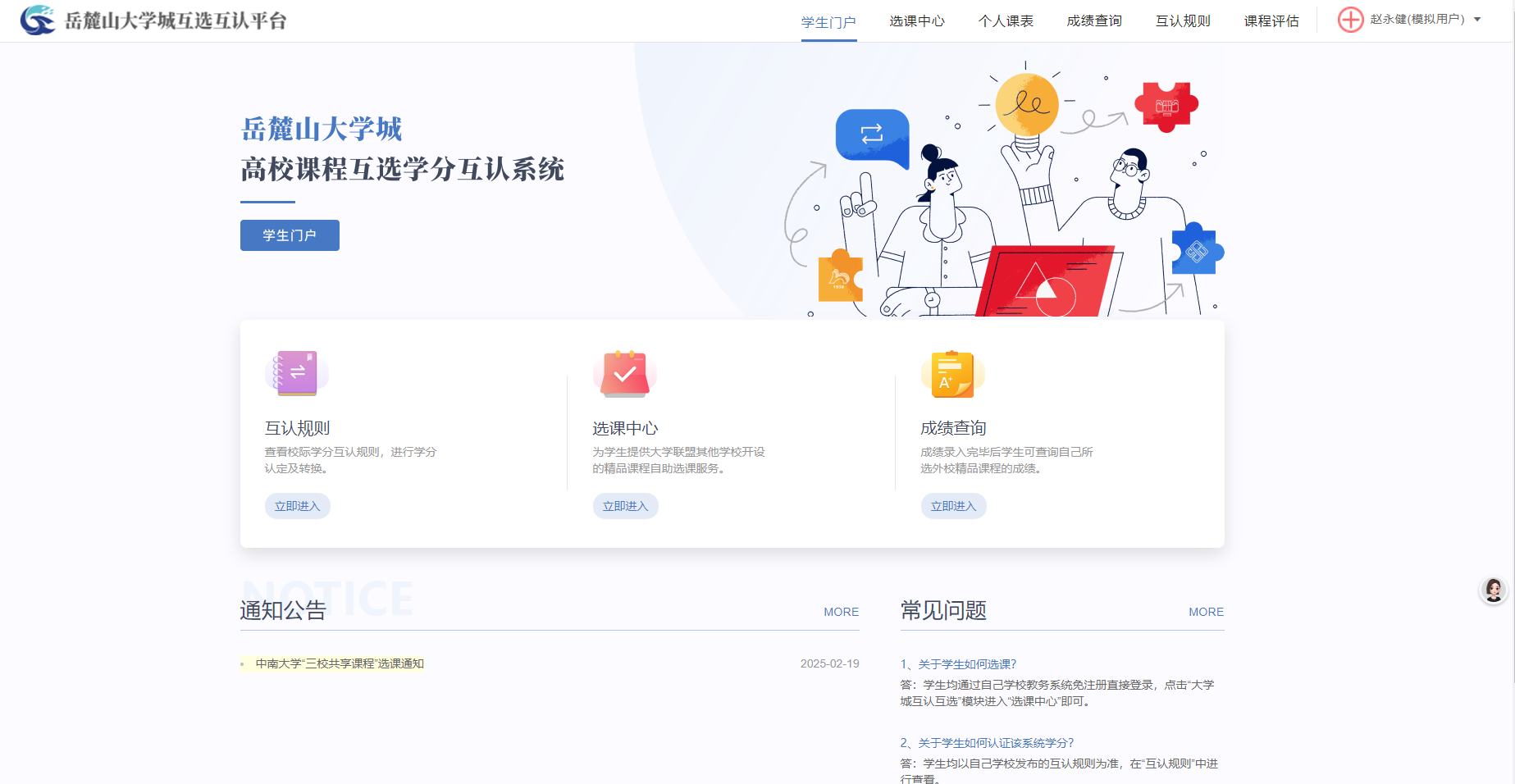Screen dimensions: 1515x784
Task: Go to 成绩查询 in the top menu
Action: coord(1094,21)
